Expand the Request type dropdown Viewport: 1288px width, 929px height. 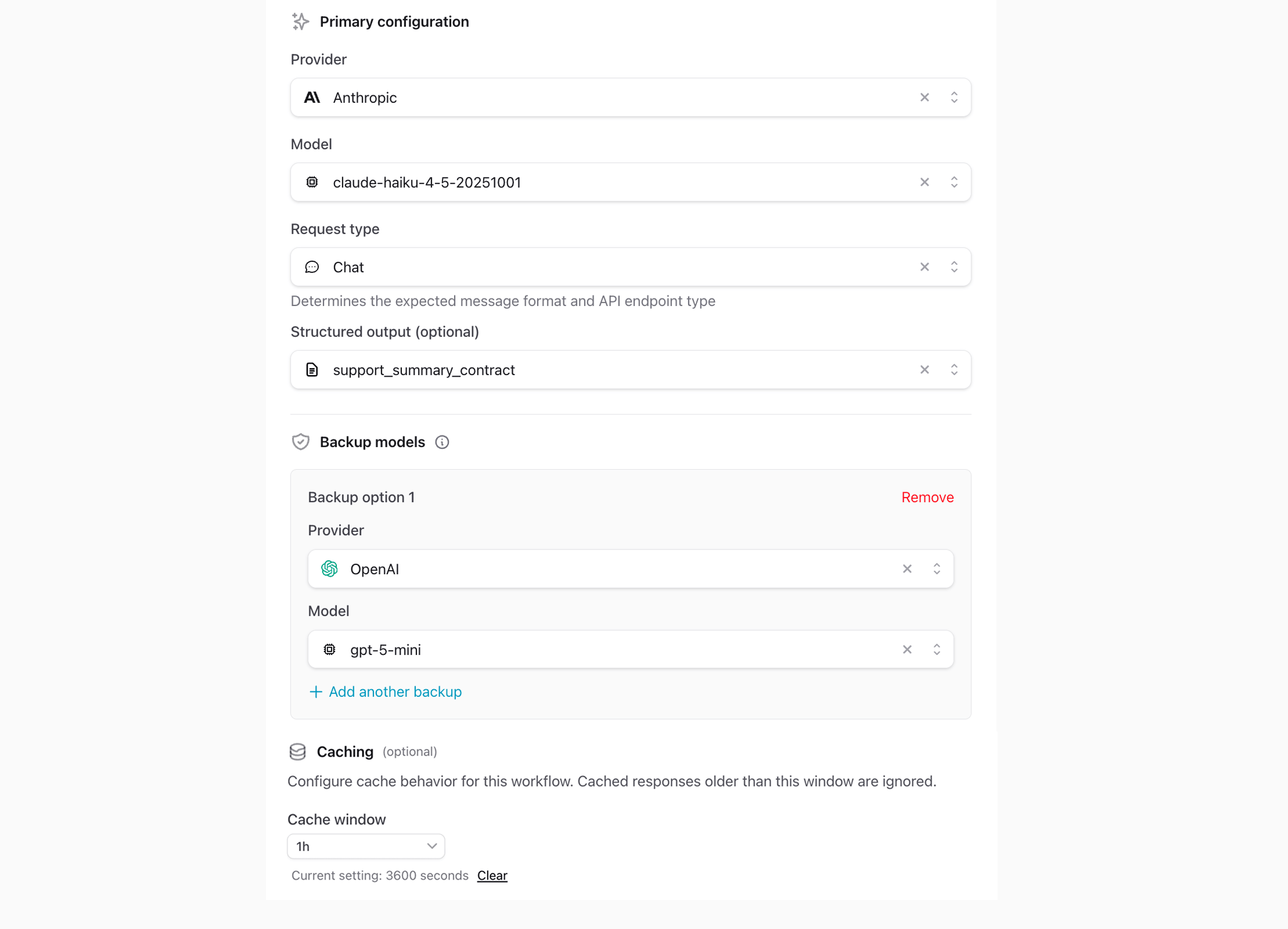tap(954, 267)
